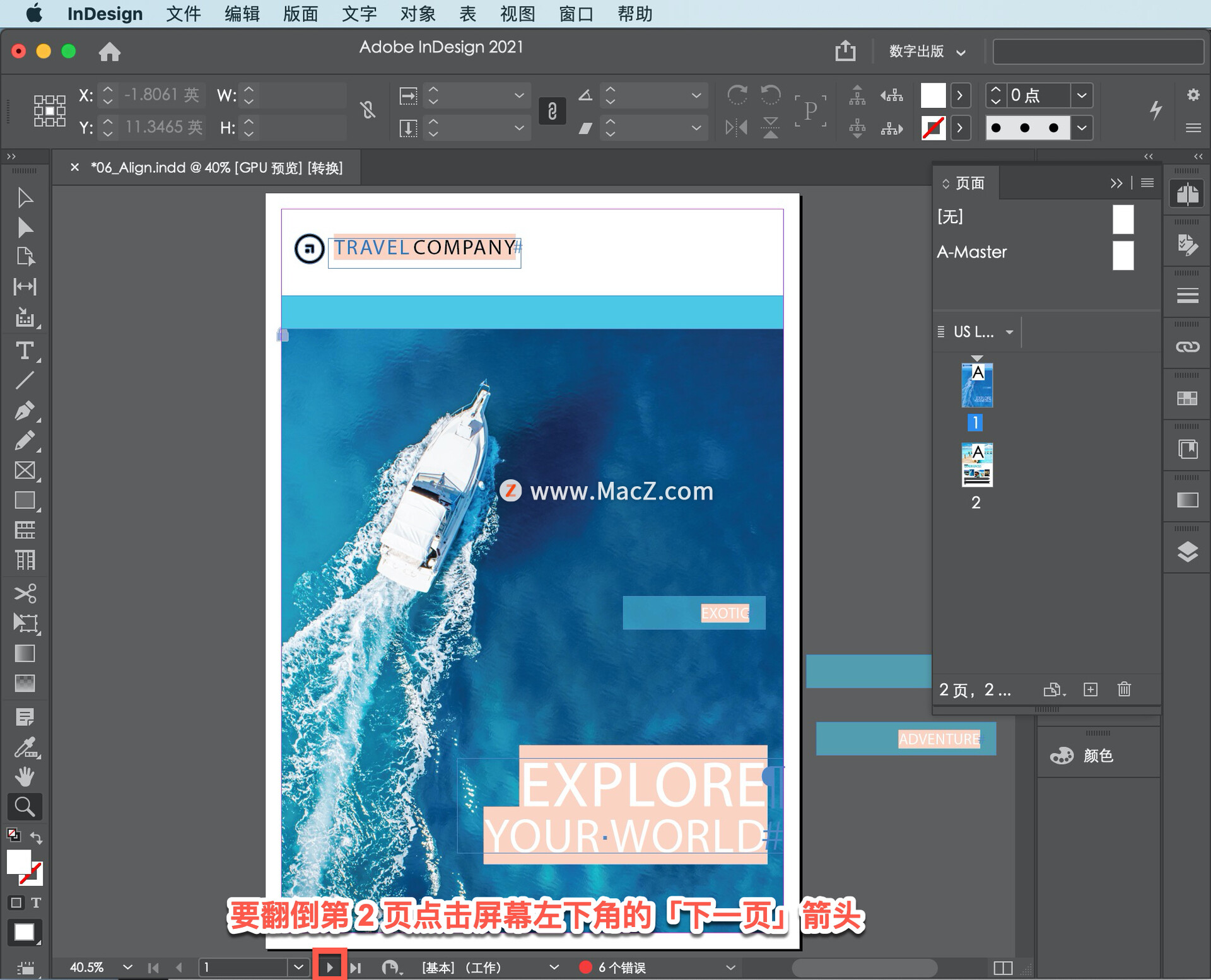1211x980 pixels.
Task: Select the Hand tool
Action: [x=25, y=776]
